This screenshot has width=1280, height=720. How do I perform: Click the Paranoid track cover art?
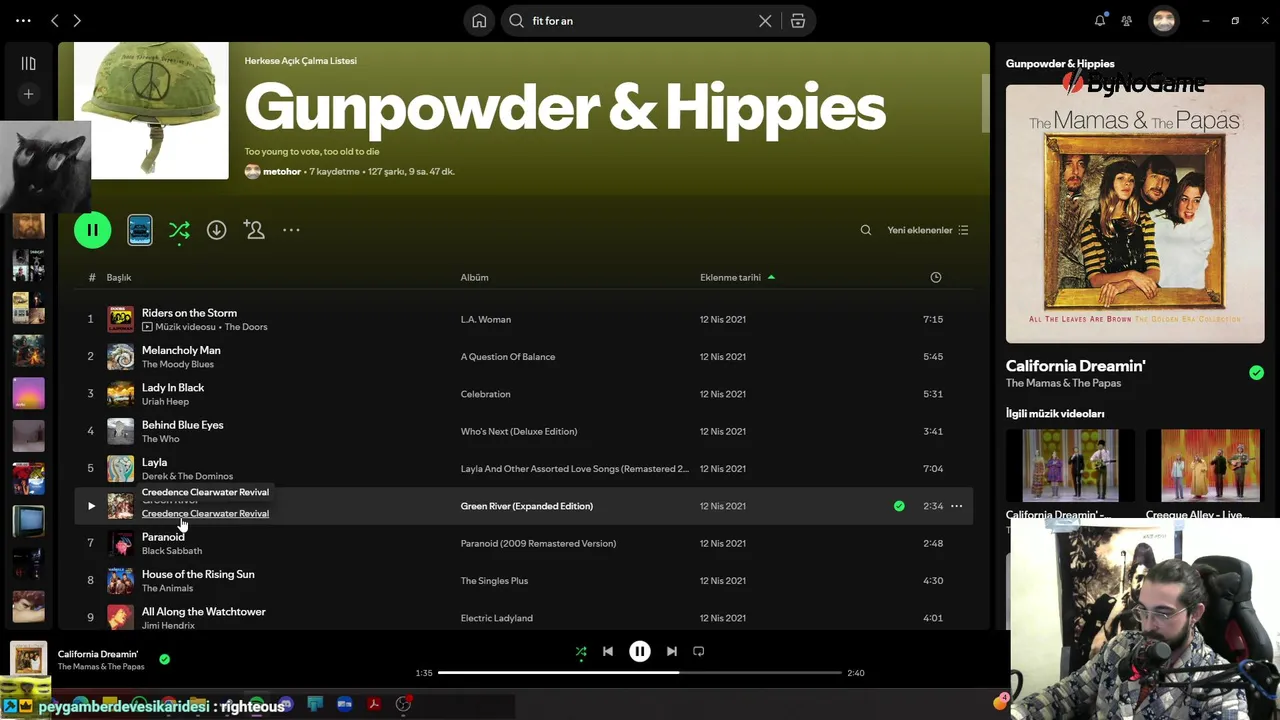click(x=120, y=543)
